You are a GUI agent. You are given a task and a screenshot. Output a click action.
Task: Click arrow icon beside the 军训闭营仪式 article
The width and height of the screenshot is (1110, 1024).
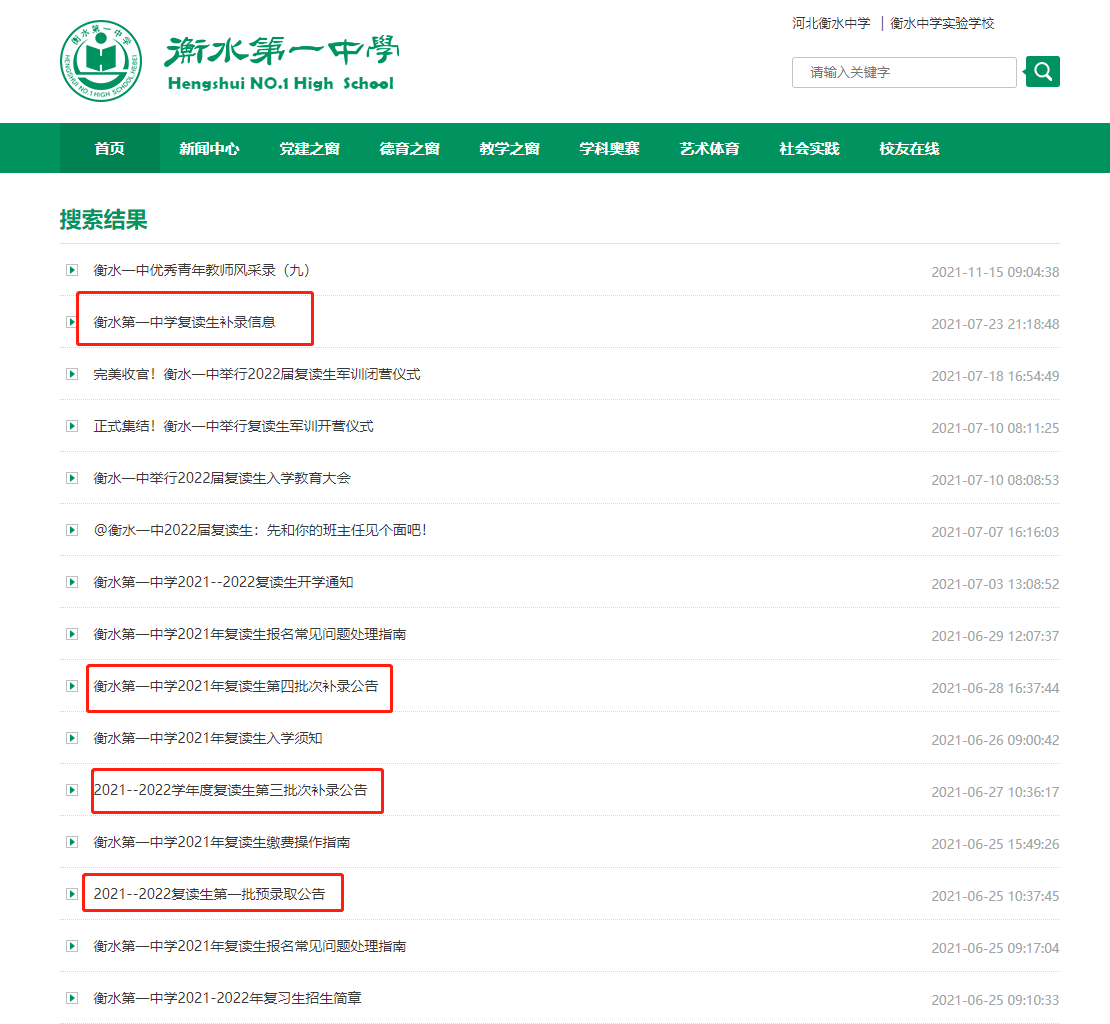tap(71, 374)
